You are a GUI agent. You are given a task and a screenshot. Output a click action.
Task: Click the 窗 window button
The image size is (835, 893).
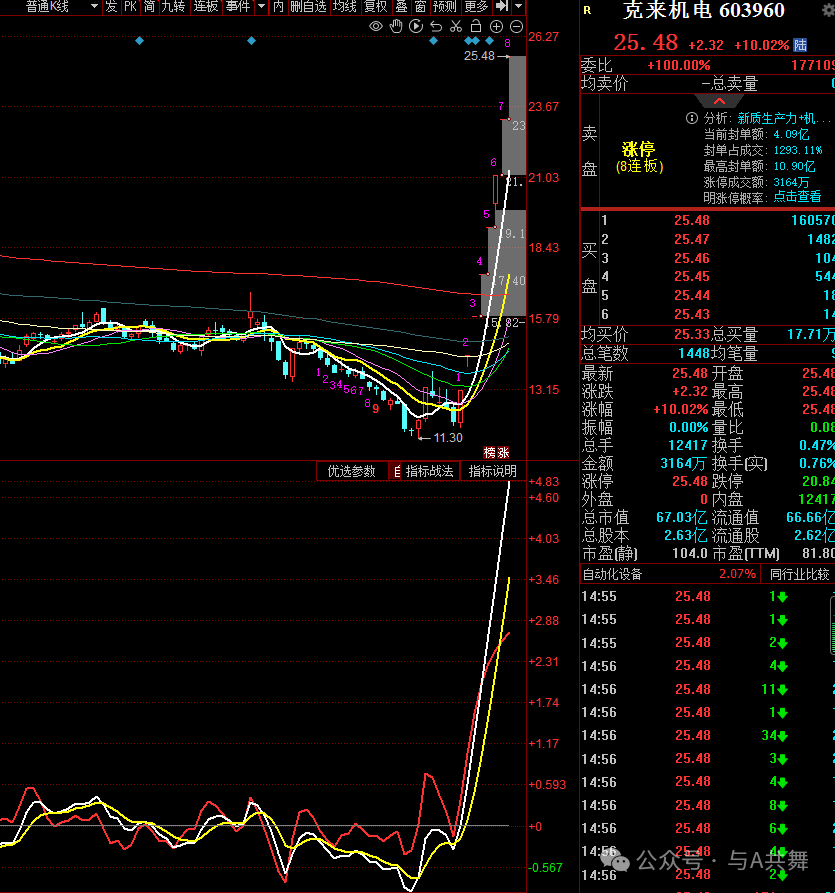click(x=420, y=7)
